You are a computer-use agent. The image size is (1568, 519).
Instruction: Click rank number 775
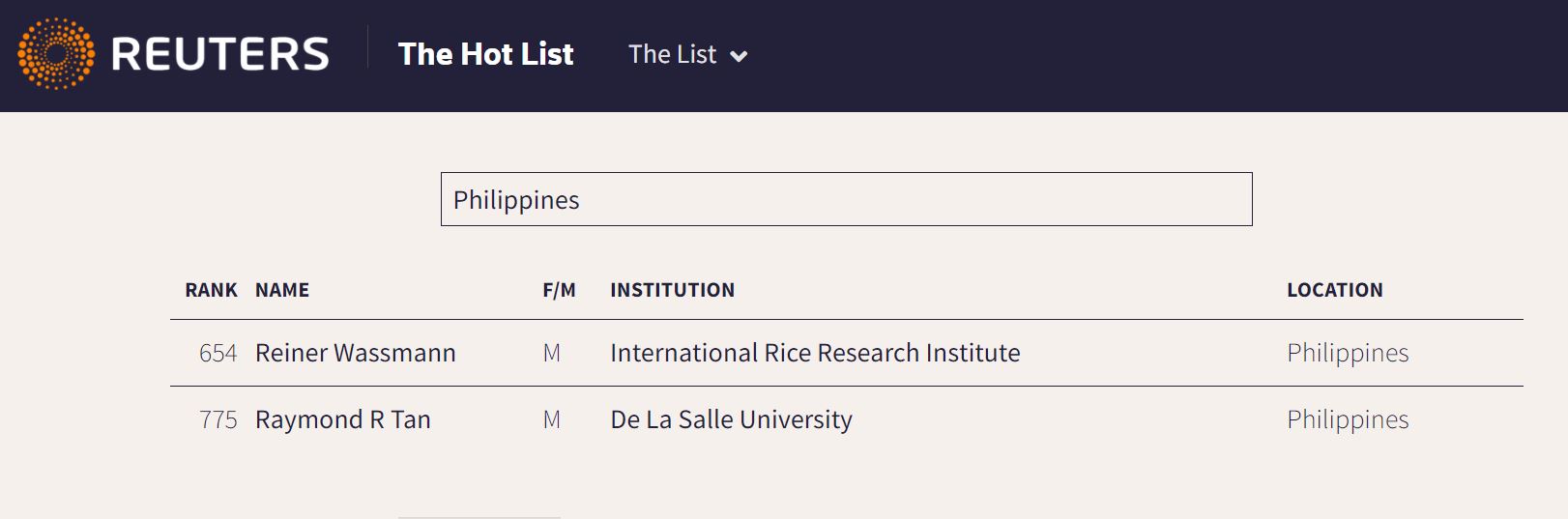(x=218, y=419)
